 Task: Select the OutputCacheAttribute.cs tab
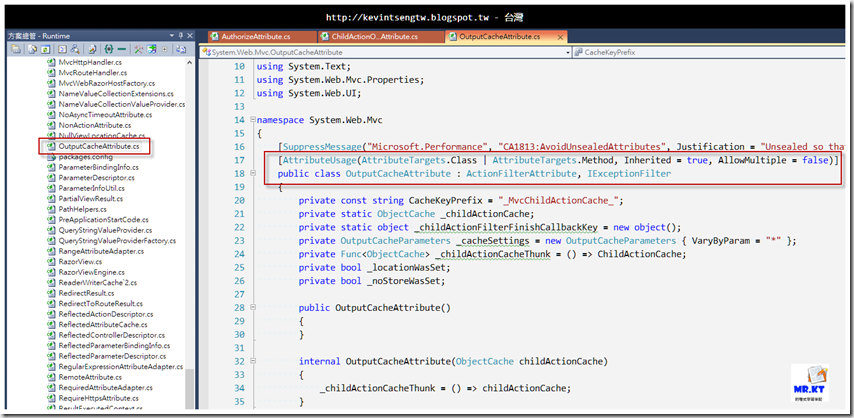click(x=506, y=37)
